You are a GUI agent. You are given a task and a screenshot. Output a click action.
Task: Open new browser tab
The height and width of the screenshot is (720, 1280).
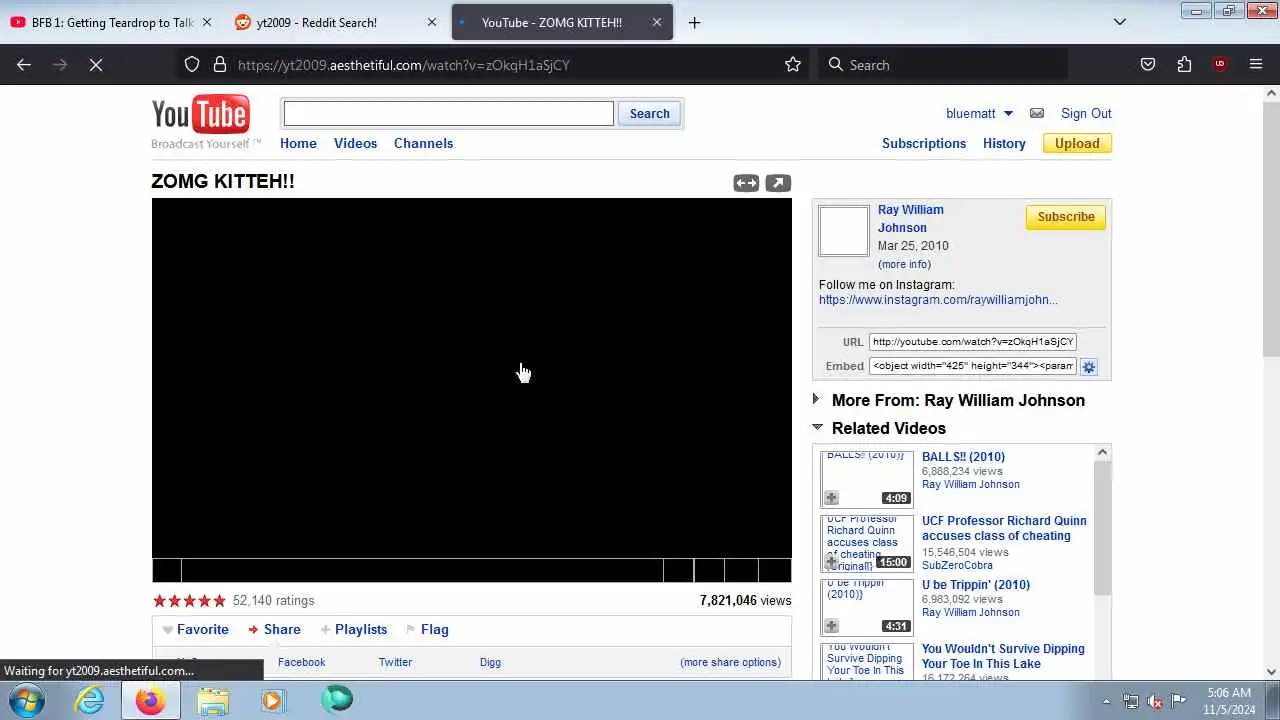pyautogui.click(x=694, y=22)
